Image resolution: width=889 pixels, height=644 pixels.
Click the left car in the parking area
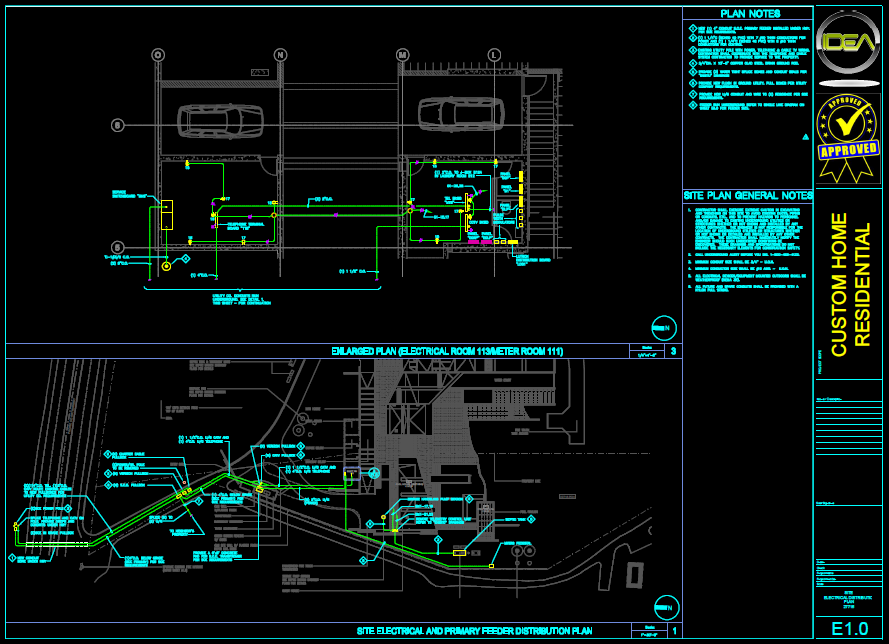coord(220,119)
